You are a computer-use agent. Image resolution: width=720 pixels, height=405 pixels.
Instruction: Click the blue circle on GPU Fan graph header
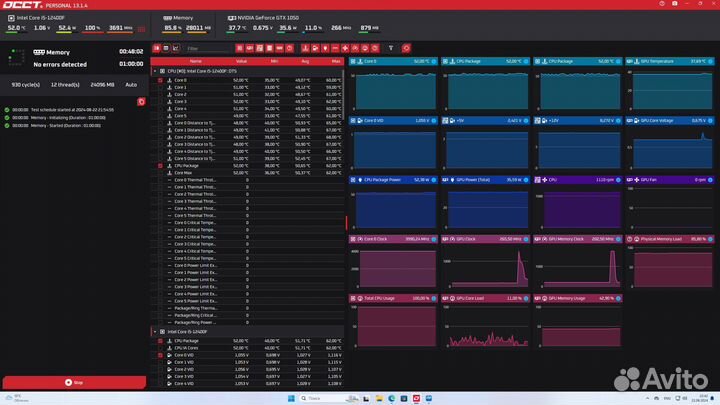click(x=710, y=180)
